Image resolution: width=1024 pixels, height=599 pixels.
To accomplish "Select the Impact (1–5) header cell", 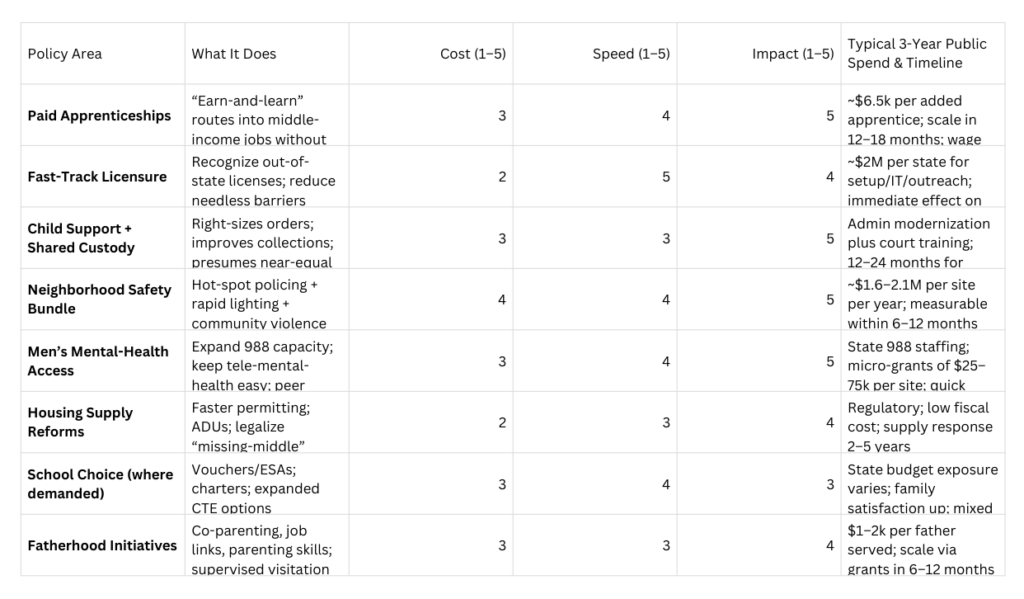I will (759, 54).
